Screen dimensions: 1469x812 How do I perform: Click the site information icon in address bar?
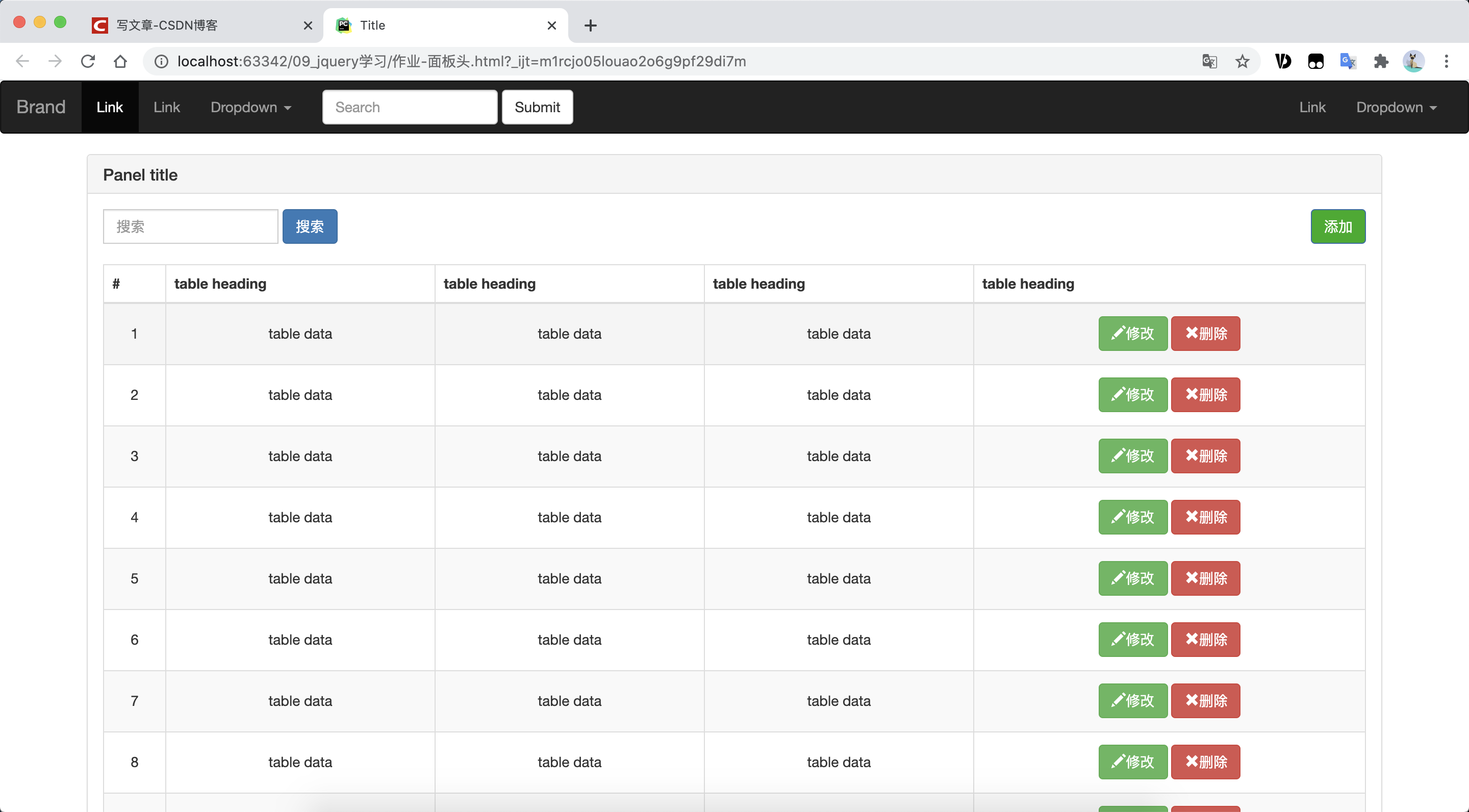(161, 61)
